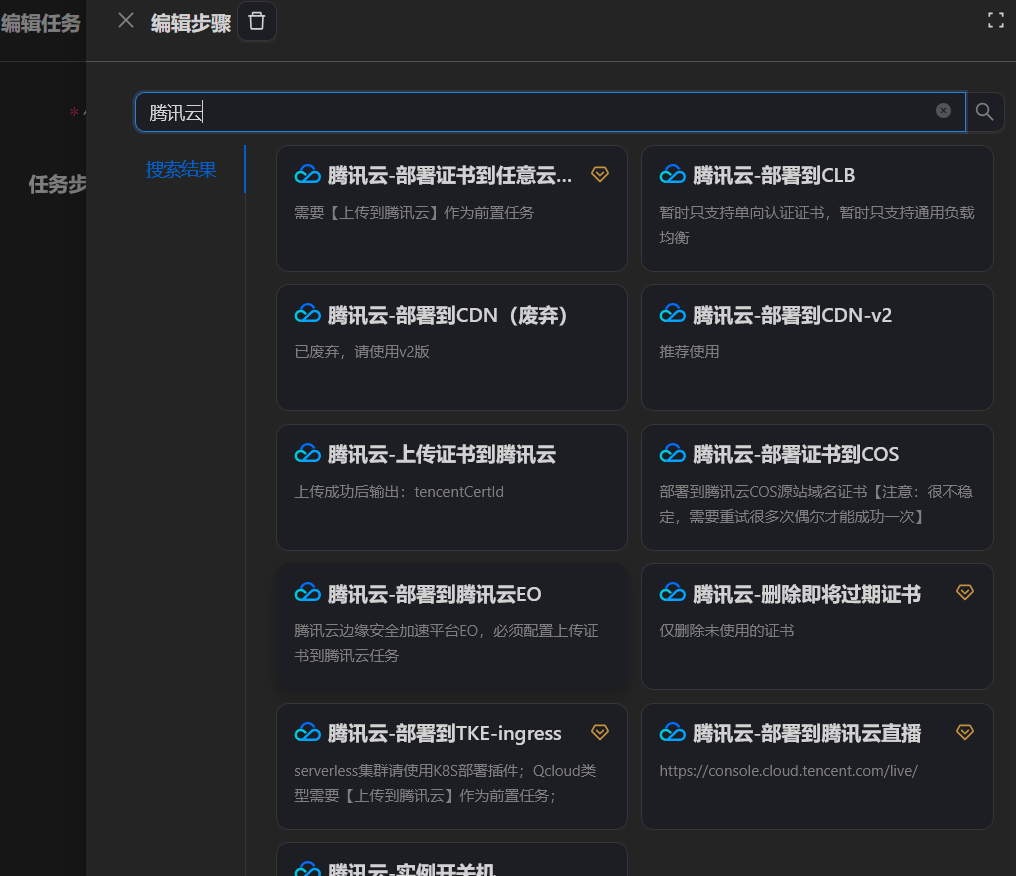This screenshot has height=876, width=1016.
Task: Choose 腾讯云-上传证书到腾讯云 plugin
Action: pyautogui.click(x=452, y=487)
